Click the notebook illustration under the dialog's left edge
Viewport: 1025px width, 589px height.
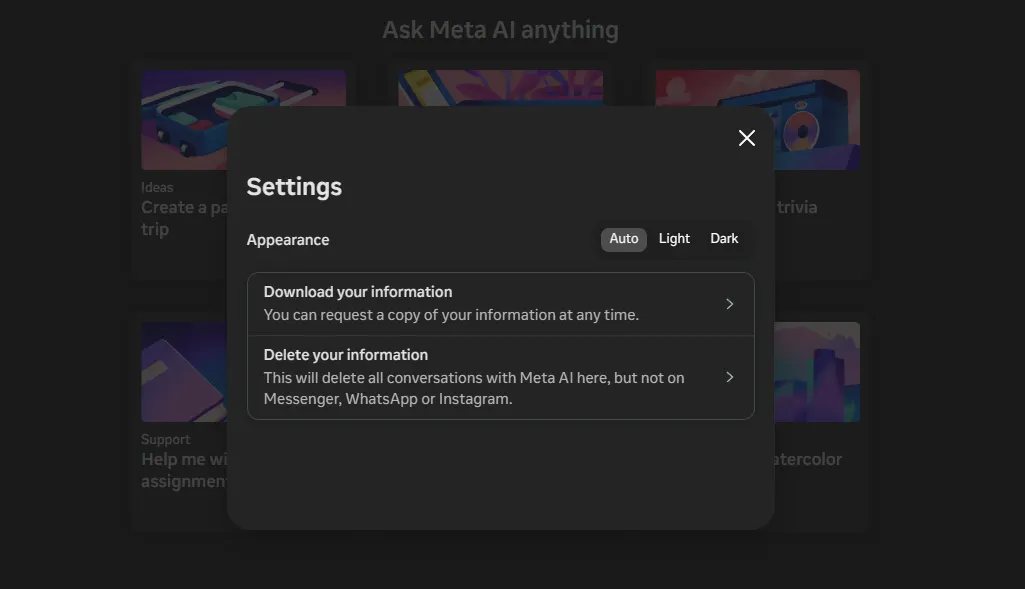(x=185, y=372)
